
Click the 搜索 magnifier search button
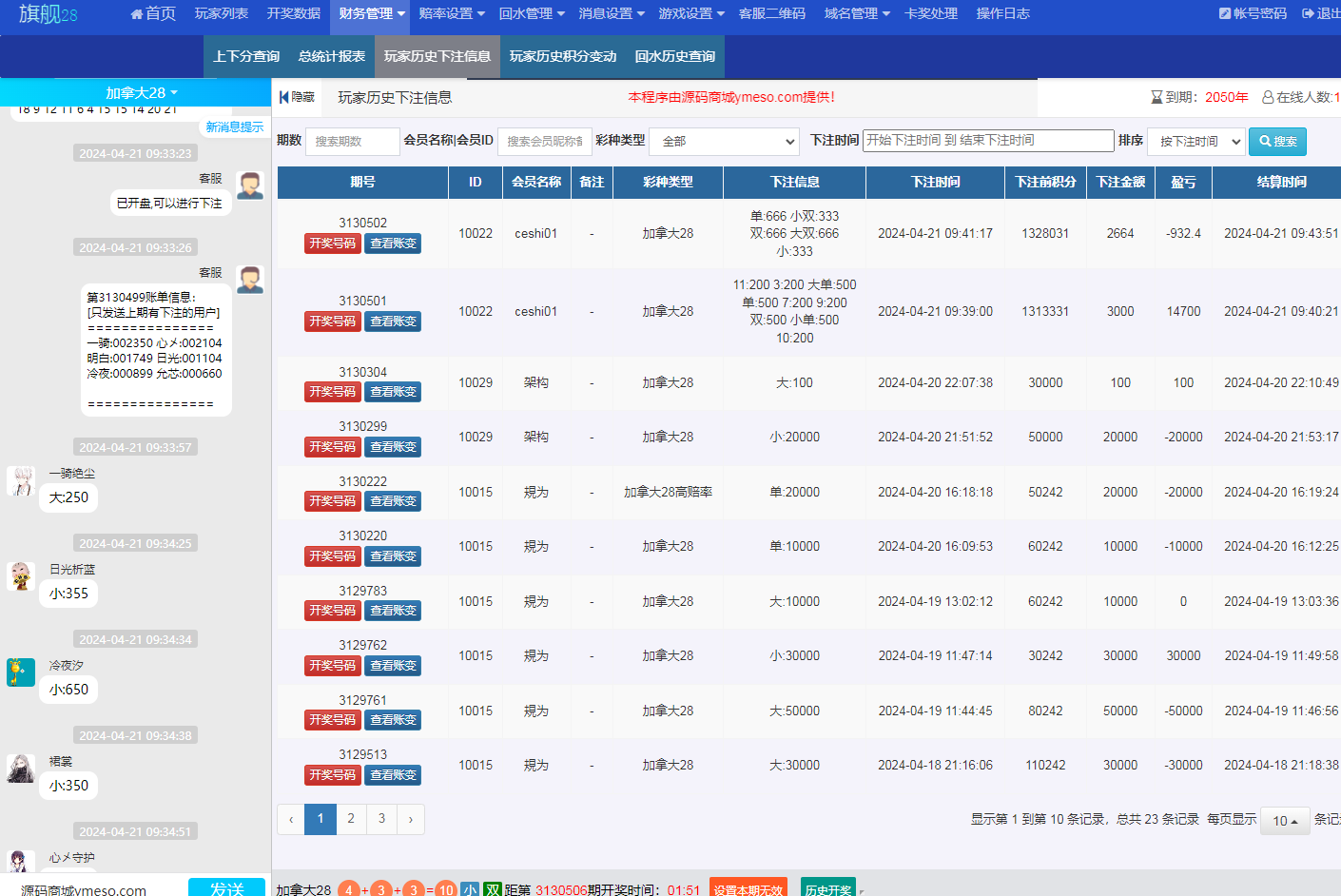(x=1277, y=142)
